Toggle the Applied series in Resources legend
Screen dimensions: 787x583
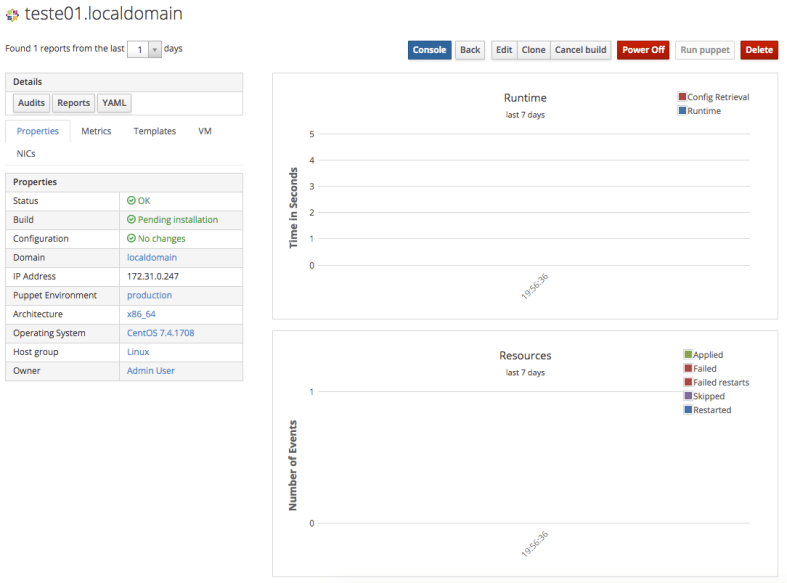click(688, 355)
